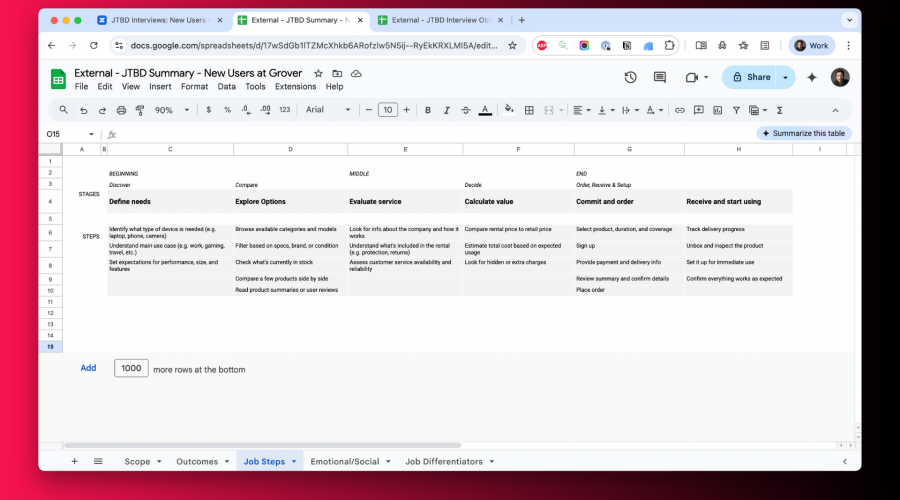This screenshot has height=500, width=900.
Task: Expand the Job Steps tab arrow menu
Action: [294, 461]
